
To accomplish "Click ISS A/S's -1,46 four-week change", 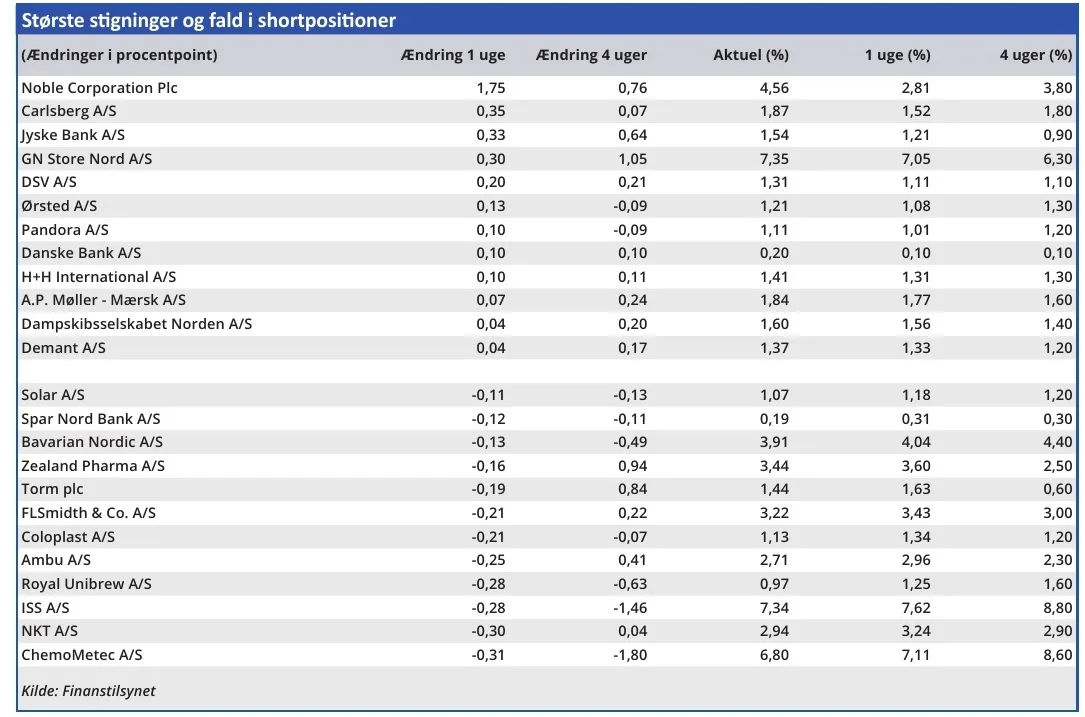I will tap(628, 608).
